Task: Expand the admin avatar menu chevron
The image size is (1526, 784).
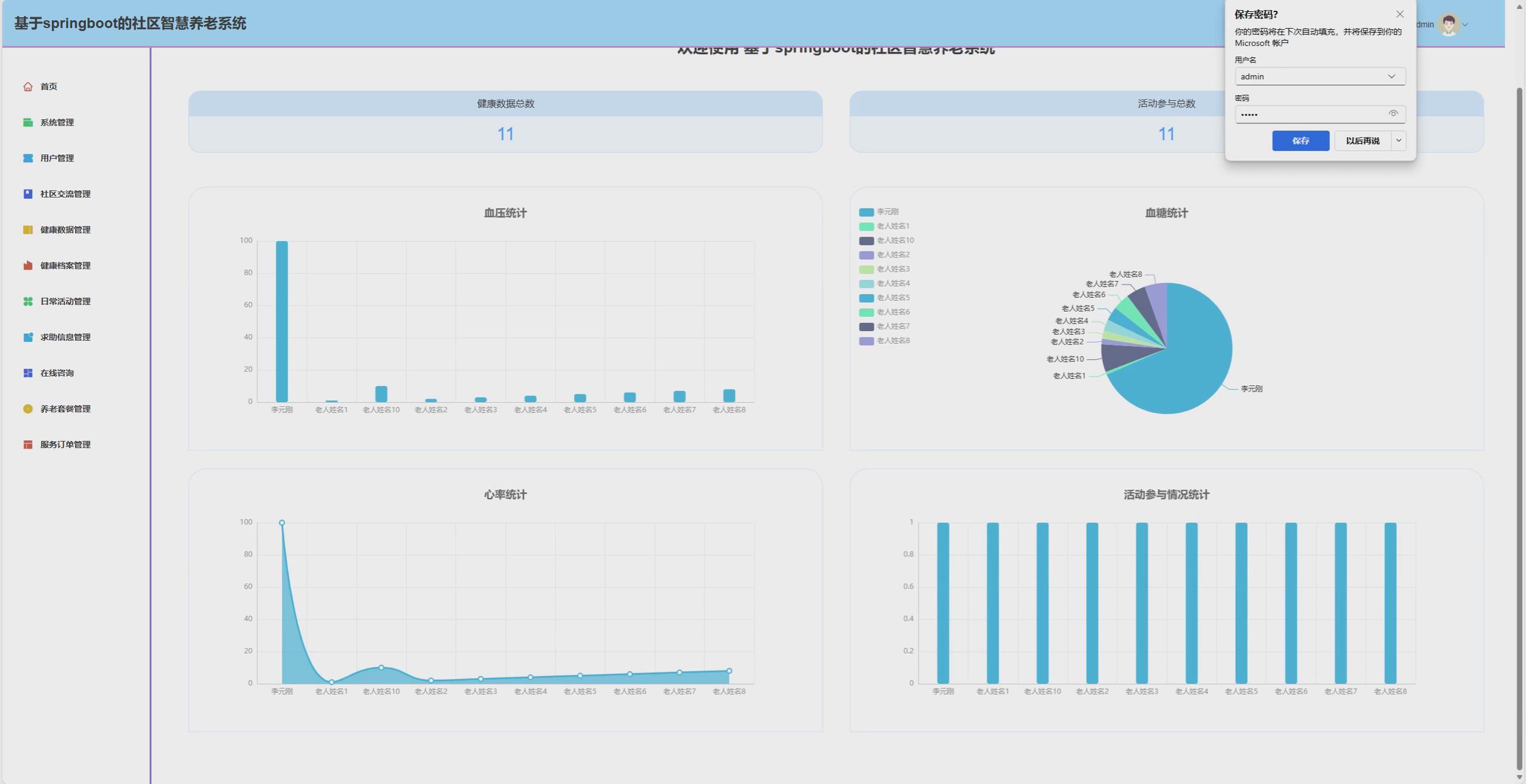Action: 1465,25
